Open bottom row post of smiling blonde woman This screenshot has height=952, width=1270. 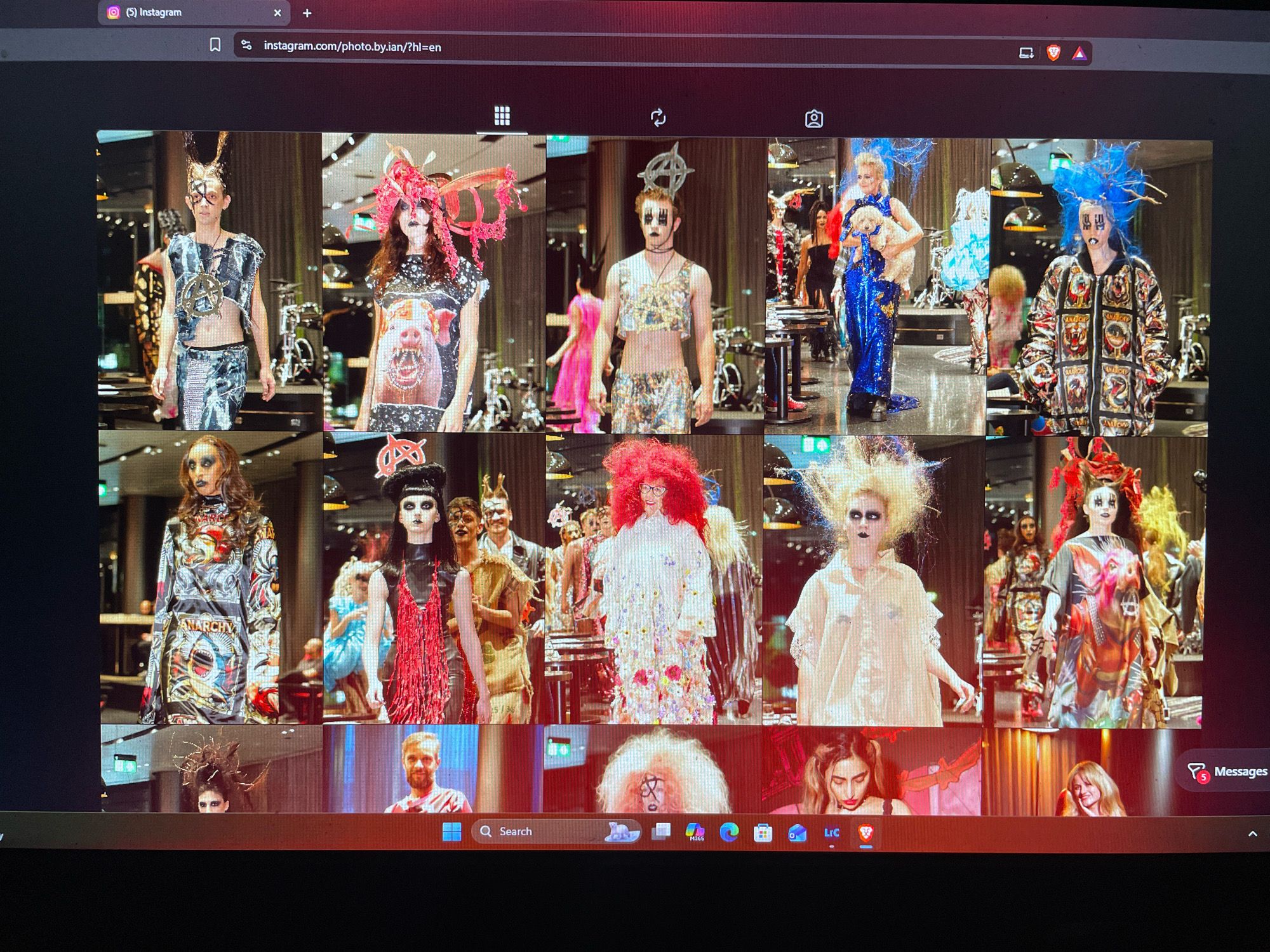(x=1079, y=772)
